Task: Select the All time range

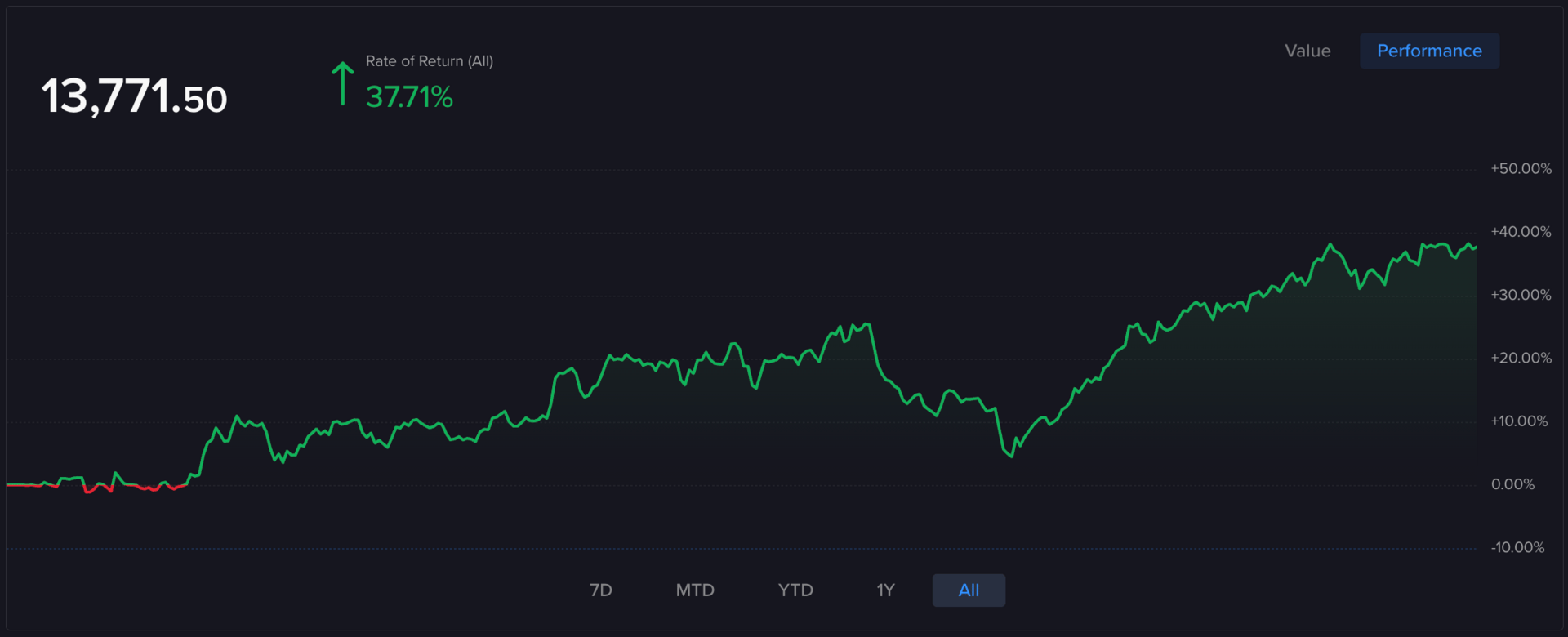Action: (x=969, y=590)
